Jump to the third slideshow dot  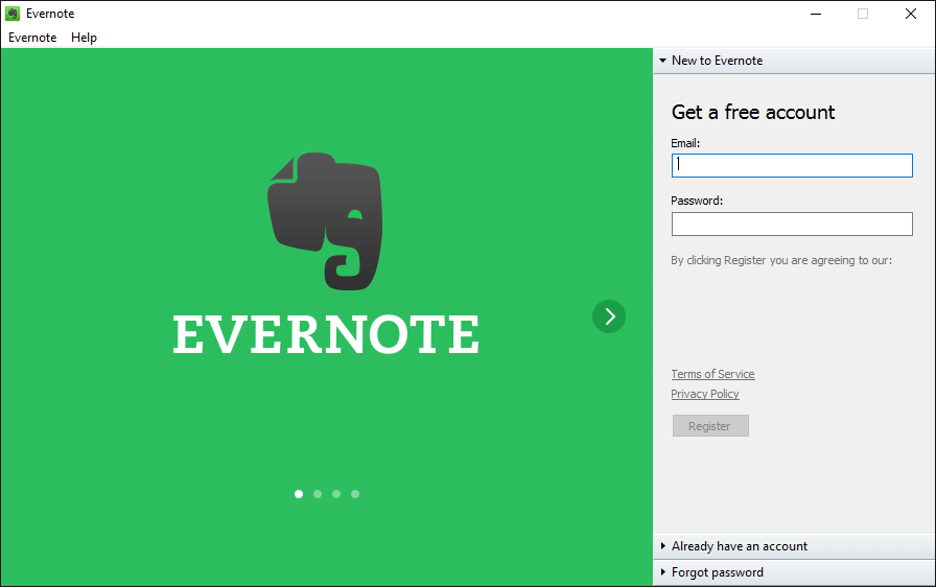tap(337, 494)
